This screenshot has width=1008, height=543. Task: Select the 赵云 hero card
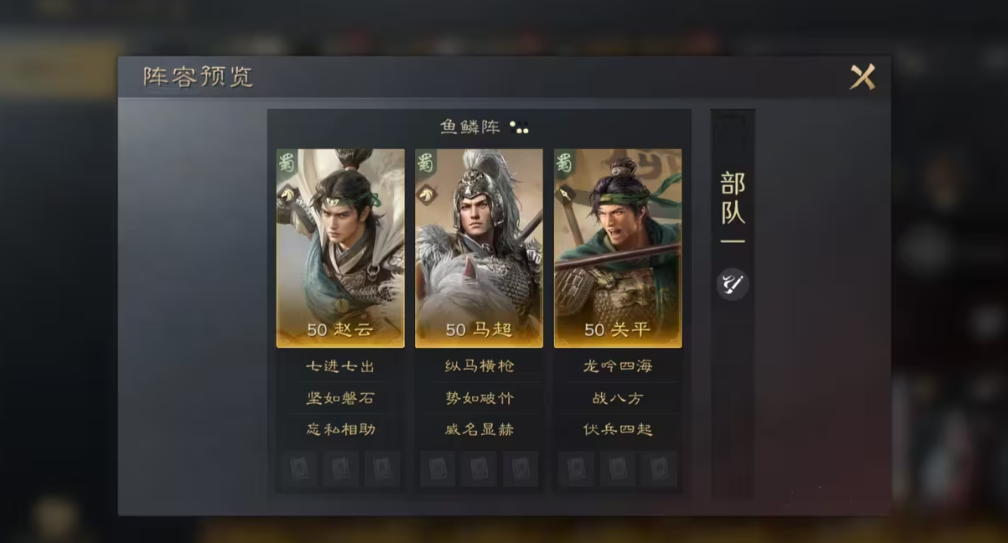click(340, 248)
